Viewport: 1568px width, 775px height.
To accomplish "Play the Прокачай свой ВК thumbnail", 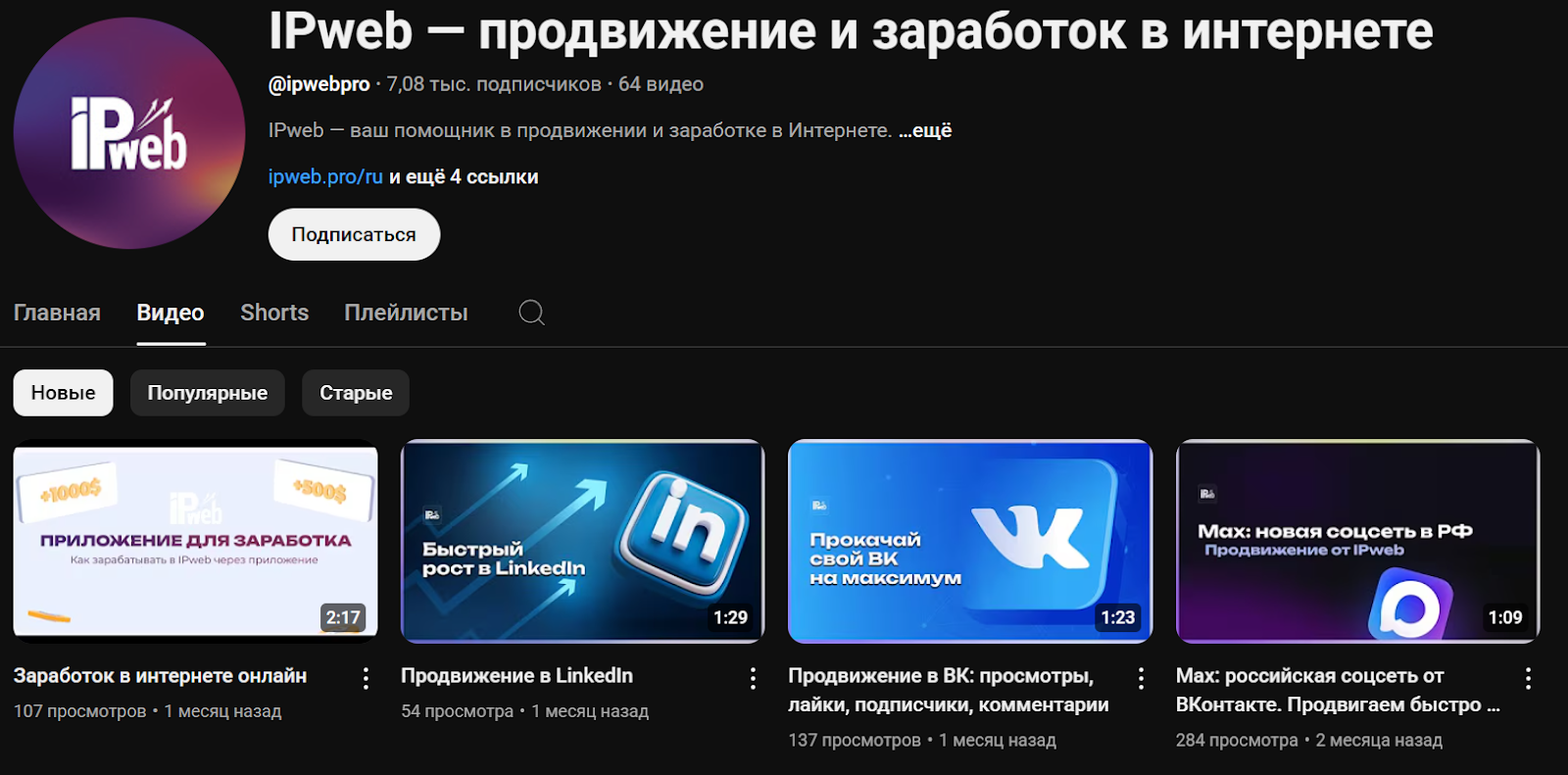I will pos(970,541).
